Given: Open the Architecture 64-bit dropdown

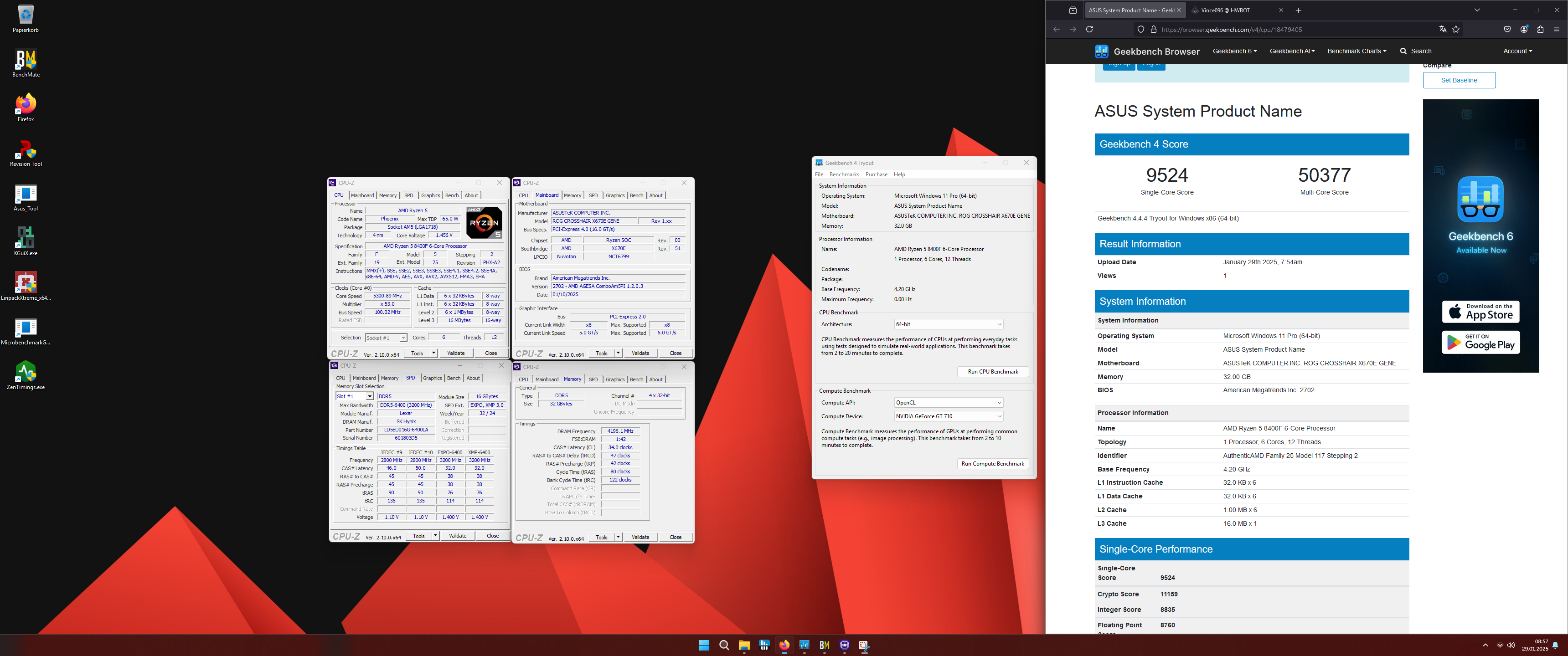Looking at the screenshot, I should pos(948,324).
